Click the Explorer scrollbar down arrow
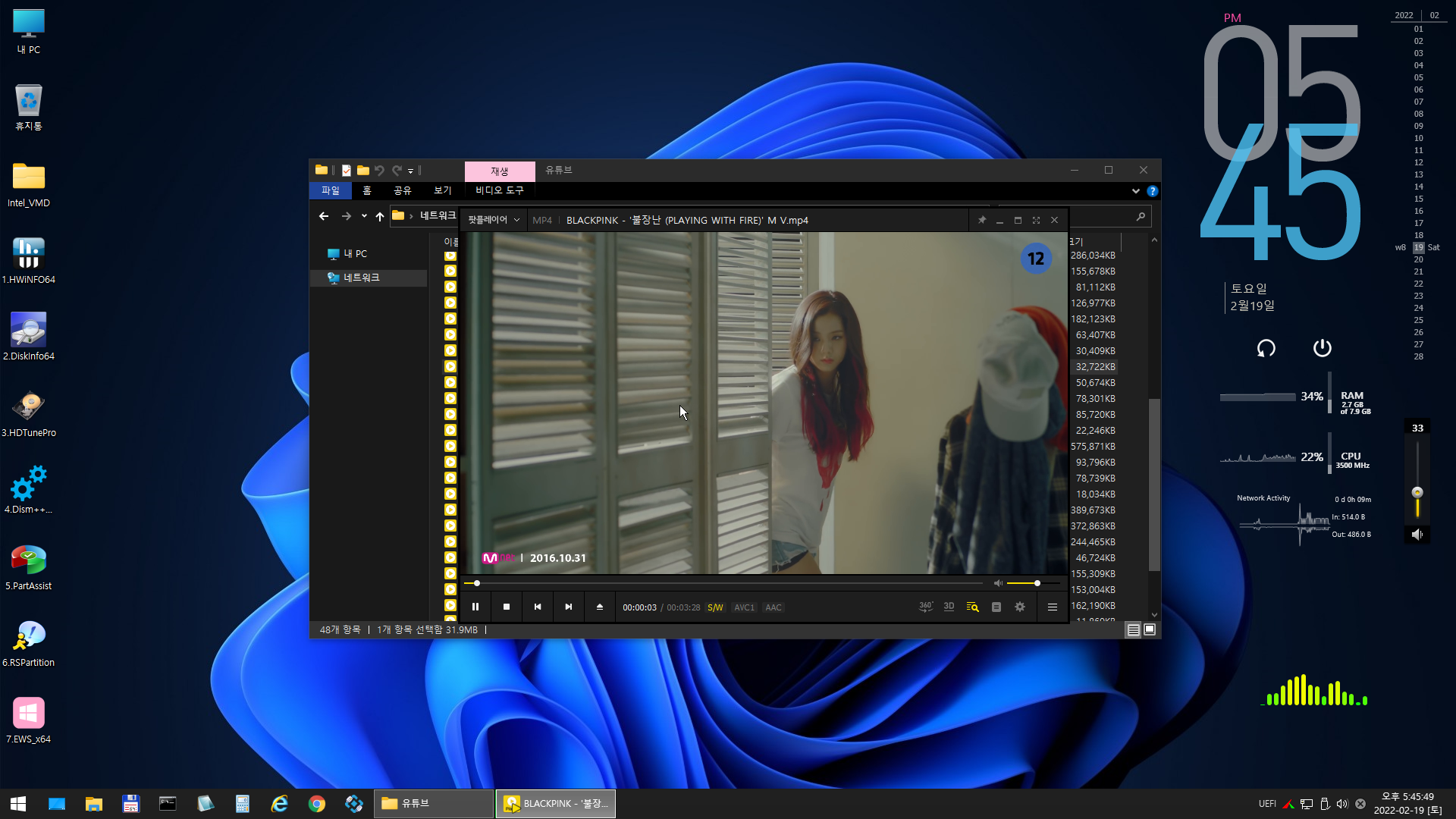Viewport: 1456px width, 819px height. click(x=1154, y=615)
